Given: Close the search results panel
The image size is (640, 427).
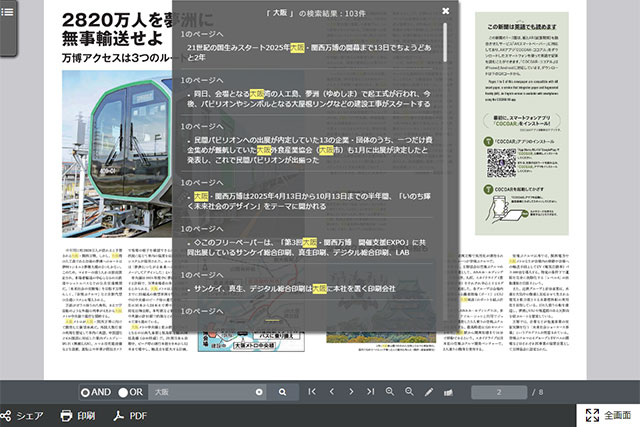Looking at the screenshot, I should (x=445, y=12).
